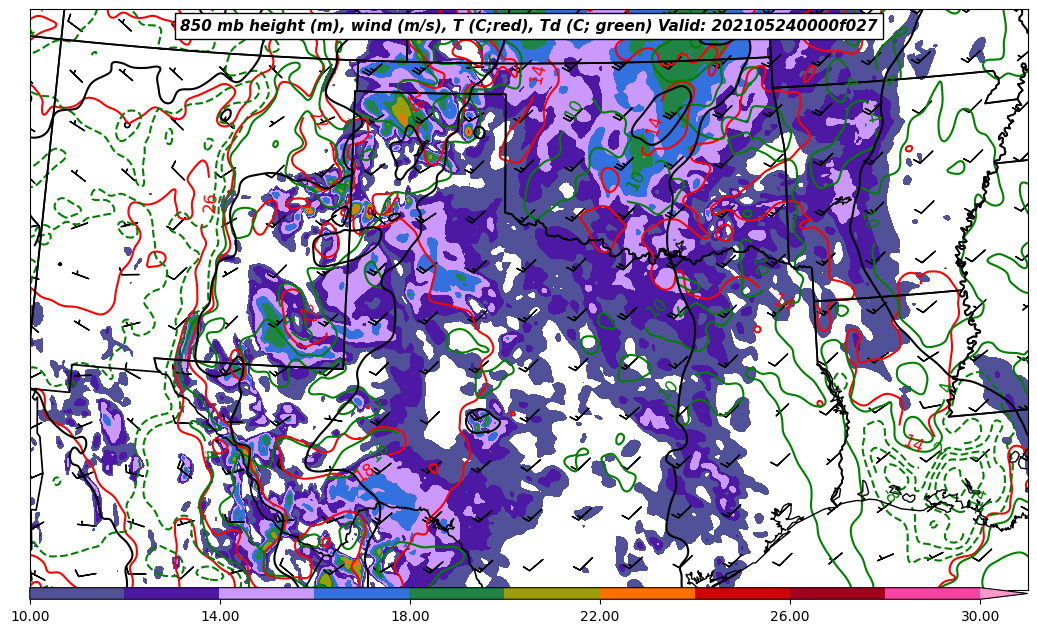The height and width of the screenshot is (633, 1037).
Task: Select the dark purple 12–14 colorbar segment
Action: click(x=172, y=593)
